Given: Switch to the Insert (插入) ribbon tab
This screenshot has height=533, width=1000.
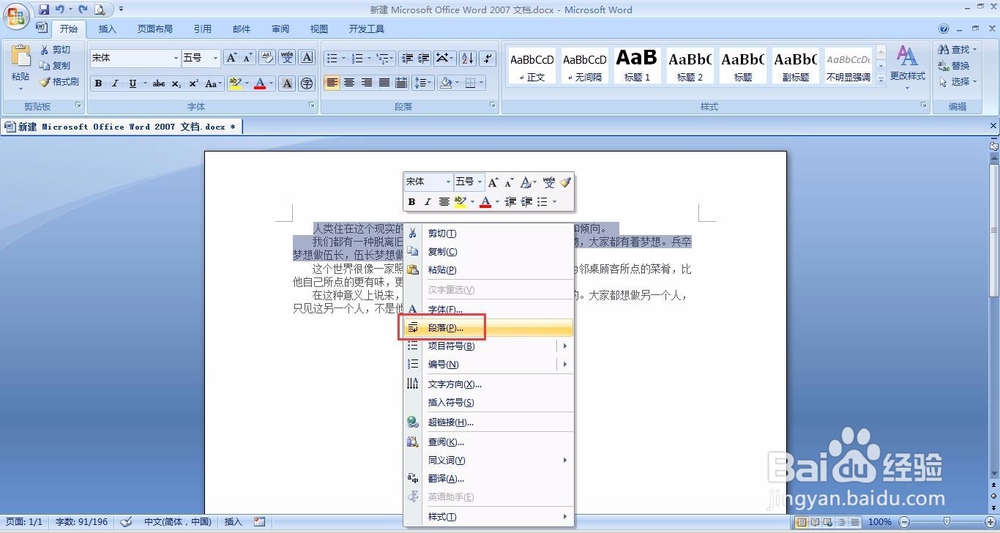Looking at the screenshot, I should 107,29.
